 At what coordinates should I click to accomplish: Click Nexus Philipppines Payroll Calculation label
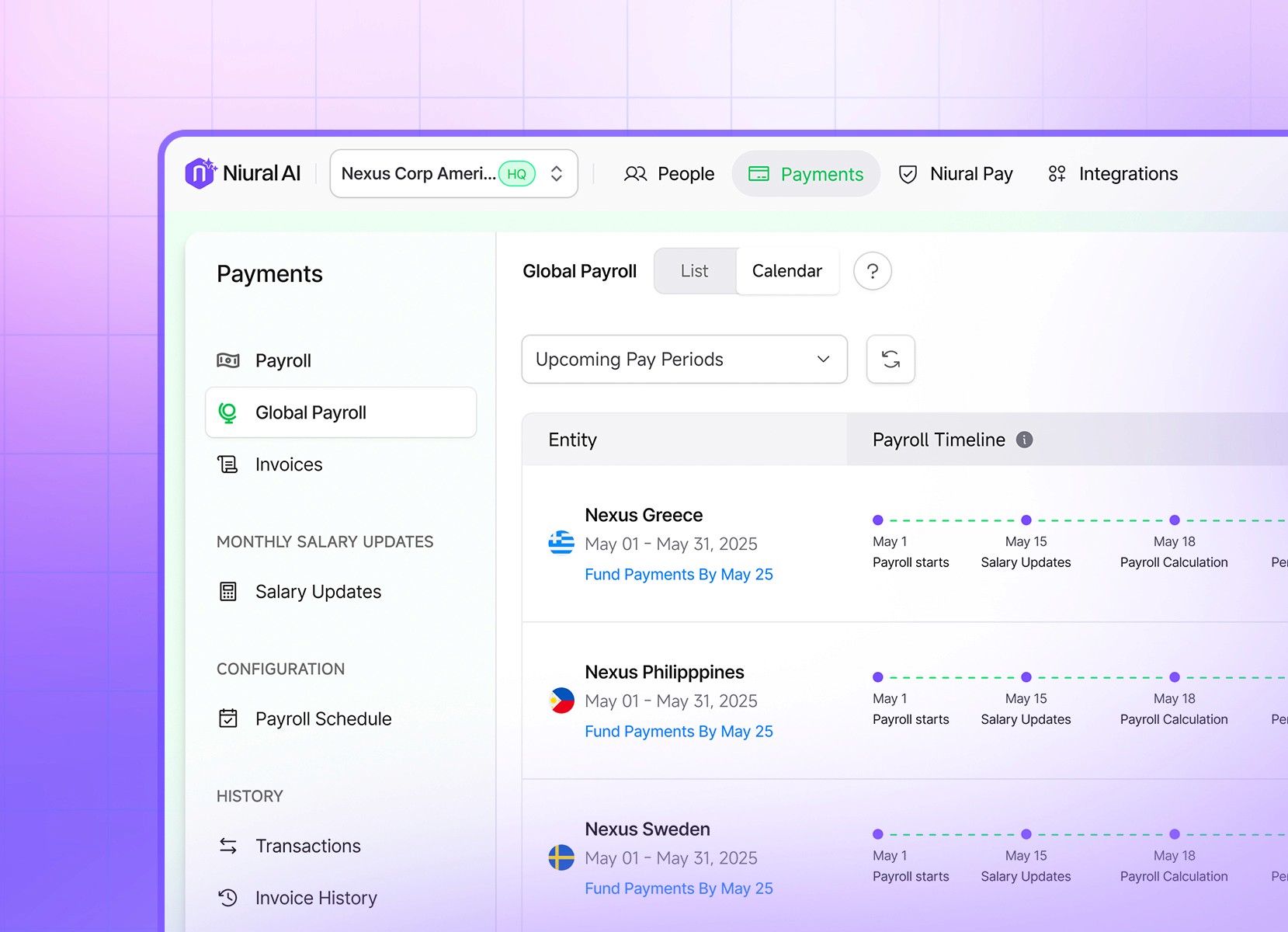coord(1174,719)
